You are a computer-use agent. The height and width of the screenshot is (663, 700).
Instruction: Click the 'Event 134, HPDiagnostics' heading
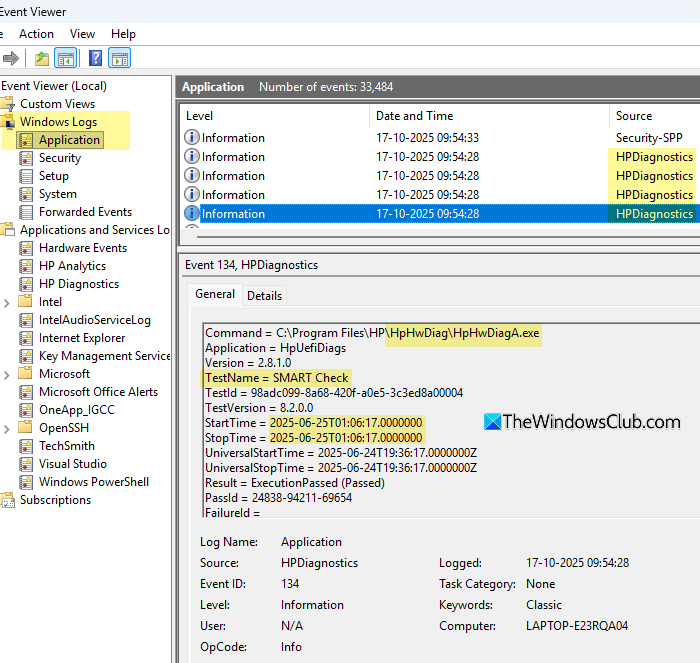tap(251, 265)
